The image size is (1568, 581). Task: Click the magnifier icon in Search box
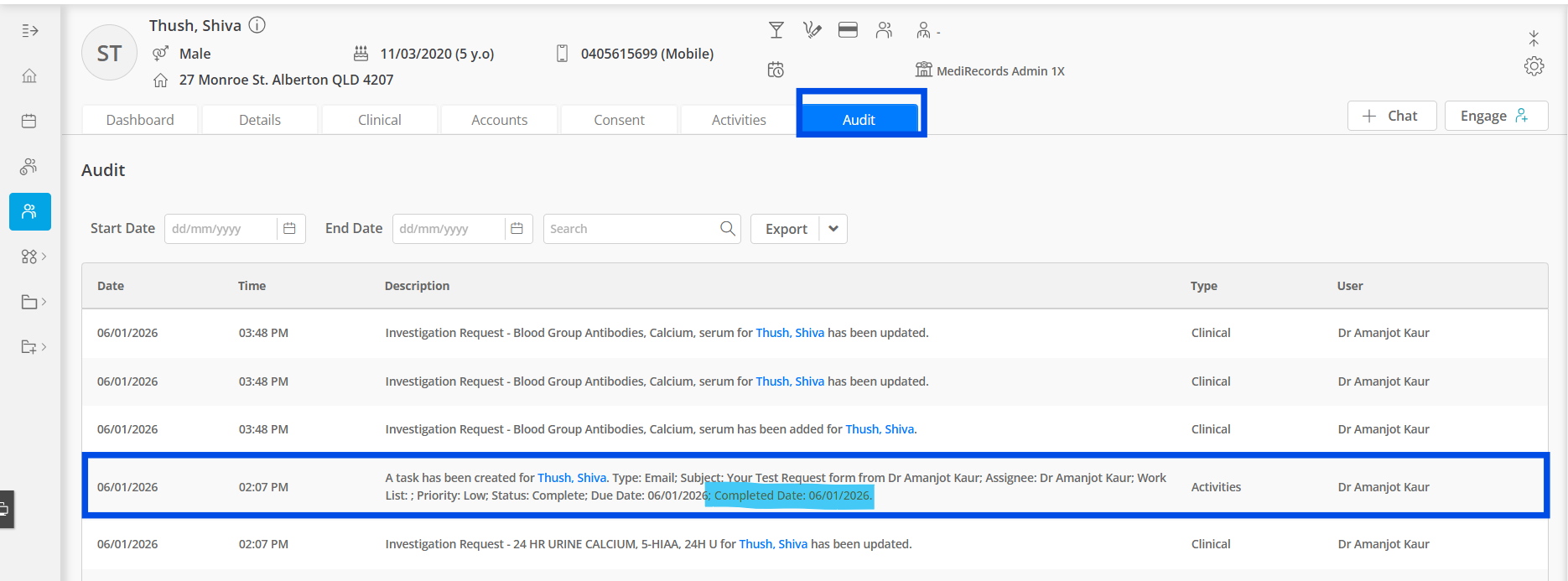[x=727, y=229]
